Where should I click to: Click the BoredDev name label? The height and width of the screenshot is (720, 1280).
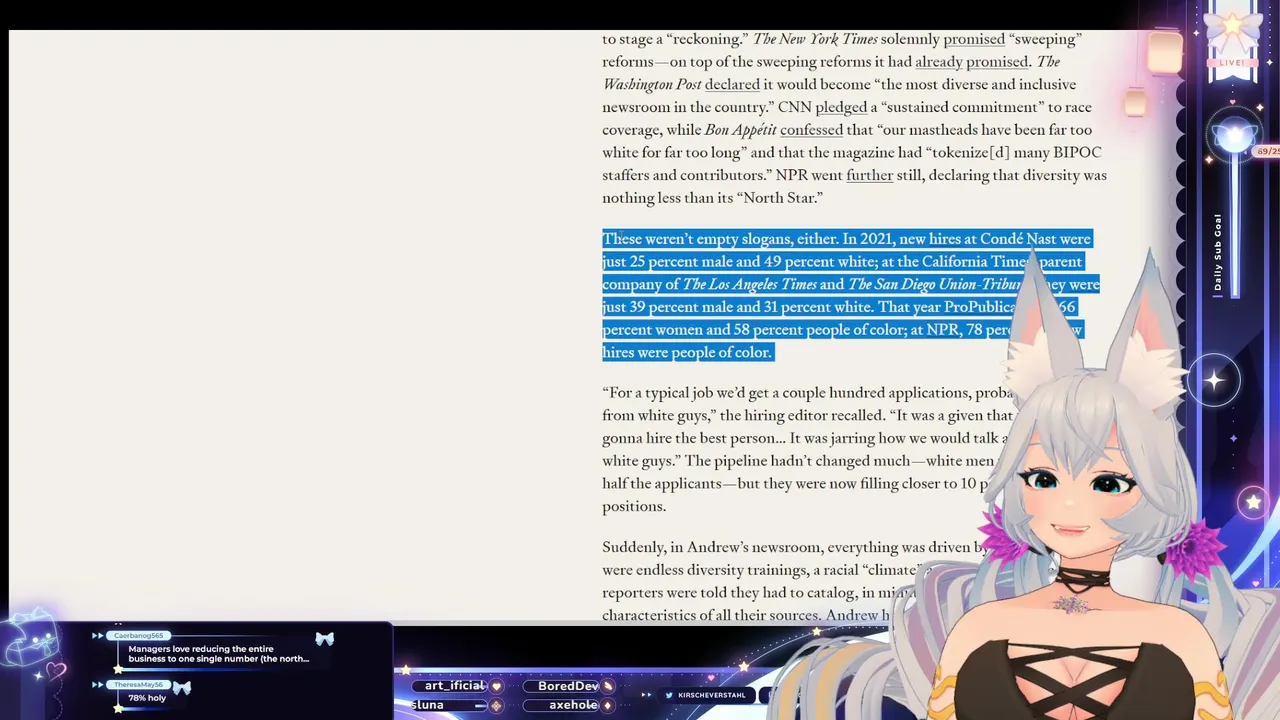tap(568, 686)
